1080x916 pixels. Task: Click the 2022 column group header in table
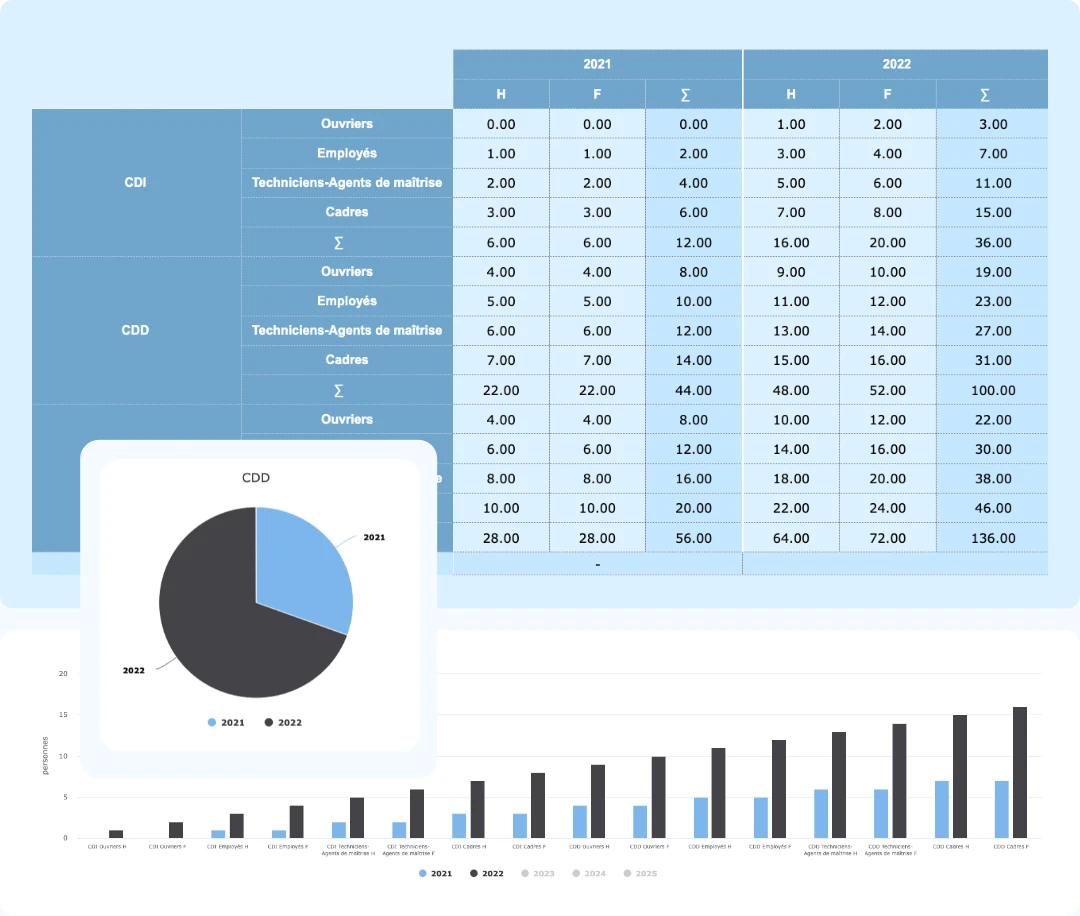point(896,64)
